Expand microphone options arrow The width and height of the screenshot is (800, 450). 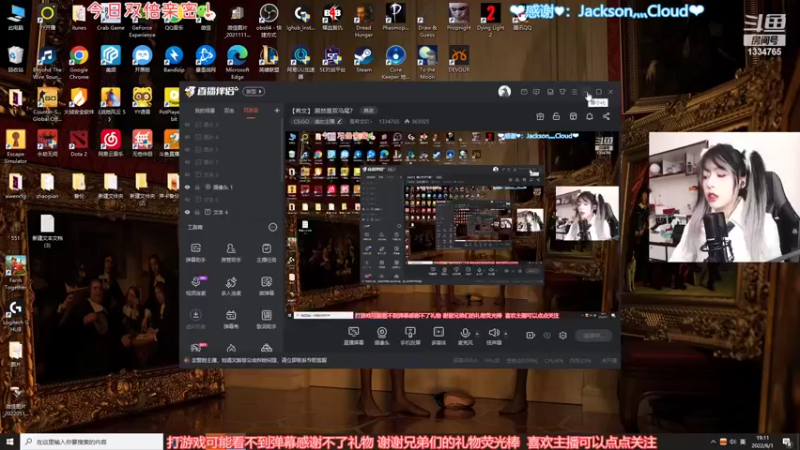coord(477,334)
